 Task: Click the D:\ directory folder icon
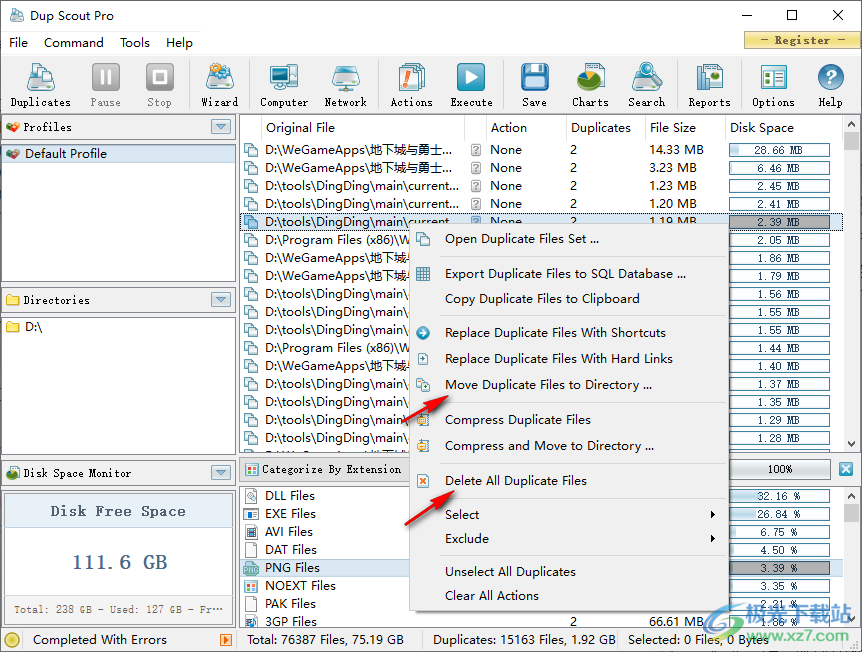click(13, 327)
